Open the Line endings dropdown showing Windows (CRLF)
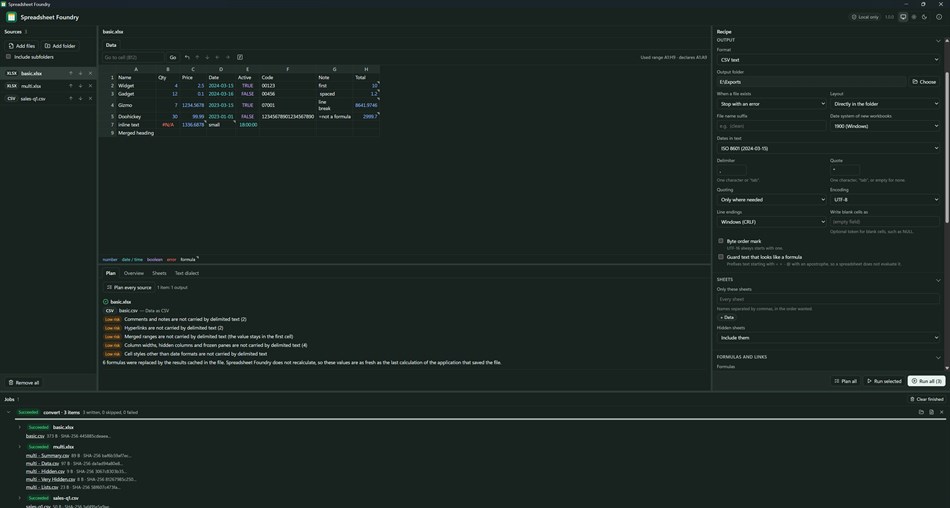This screenshot has height=508, width=950. coord(771,222)
